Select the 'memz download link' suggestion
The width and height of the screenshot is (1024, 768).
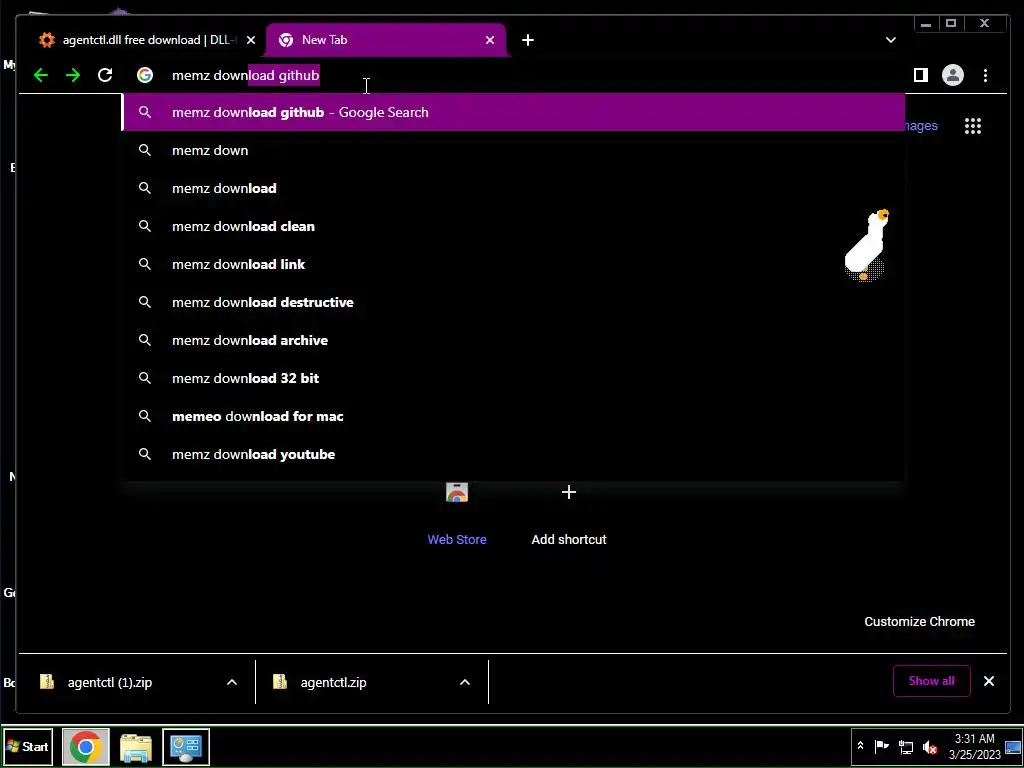click(x=513, y=264)
